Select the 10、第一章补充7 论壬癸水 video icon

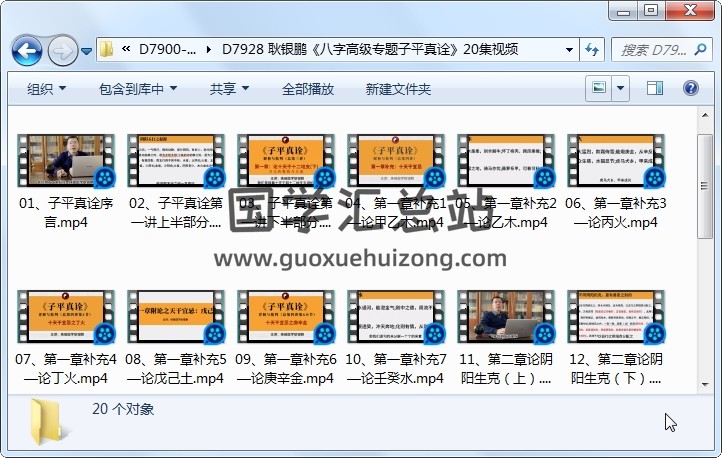(x=396, y=317)
